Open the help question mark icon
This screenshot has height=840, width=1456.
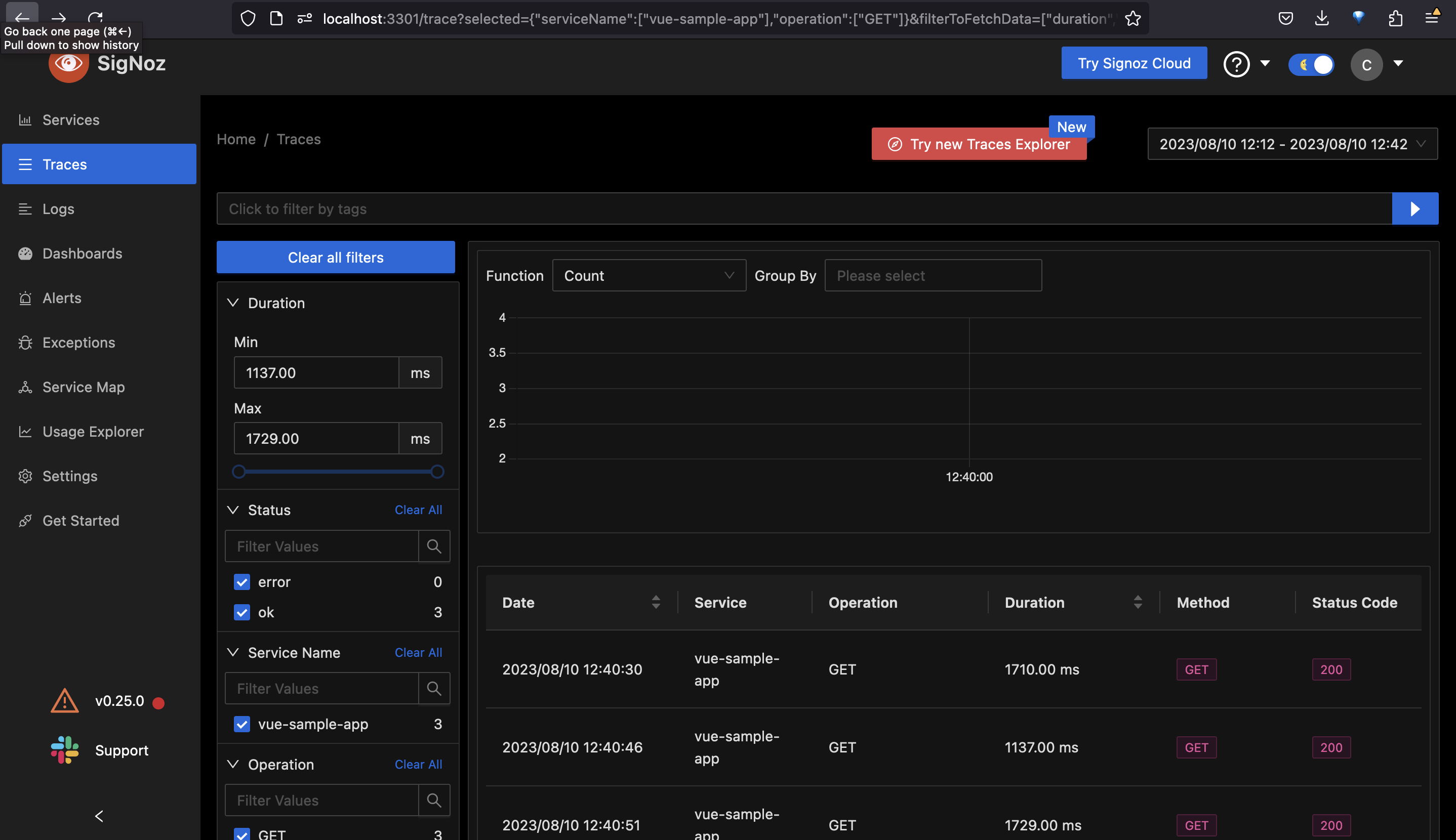(1236, 64)
